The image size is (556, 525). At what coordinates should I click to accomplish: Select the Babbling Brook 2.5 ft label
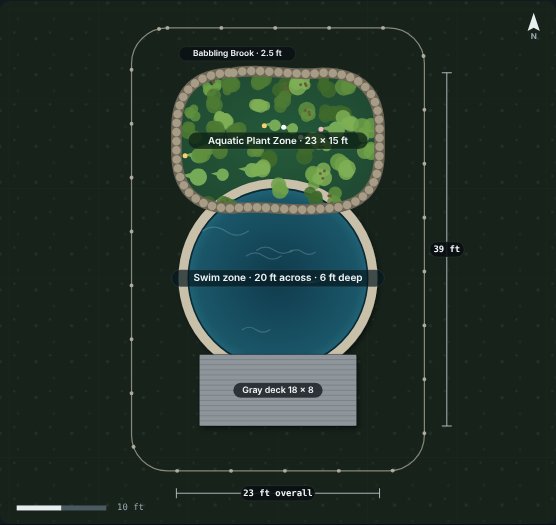(x=237, y=53)
